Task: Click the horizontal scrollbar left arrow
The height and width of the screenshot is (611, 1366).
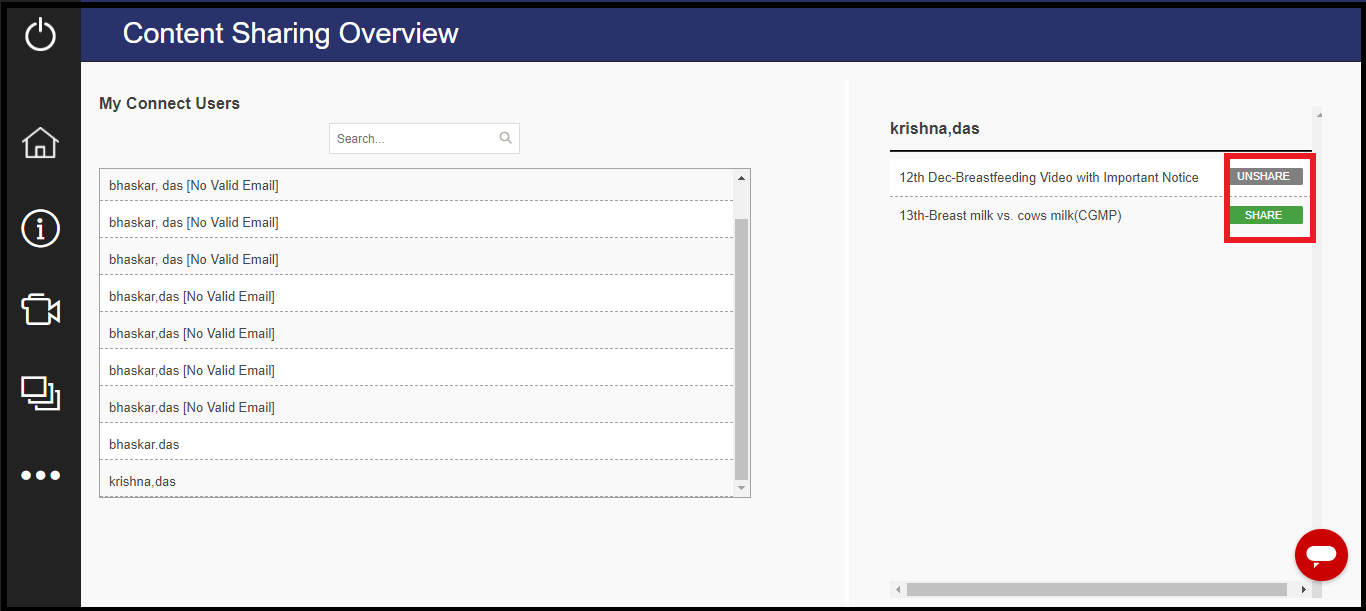Action: coord(898,590)
